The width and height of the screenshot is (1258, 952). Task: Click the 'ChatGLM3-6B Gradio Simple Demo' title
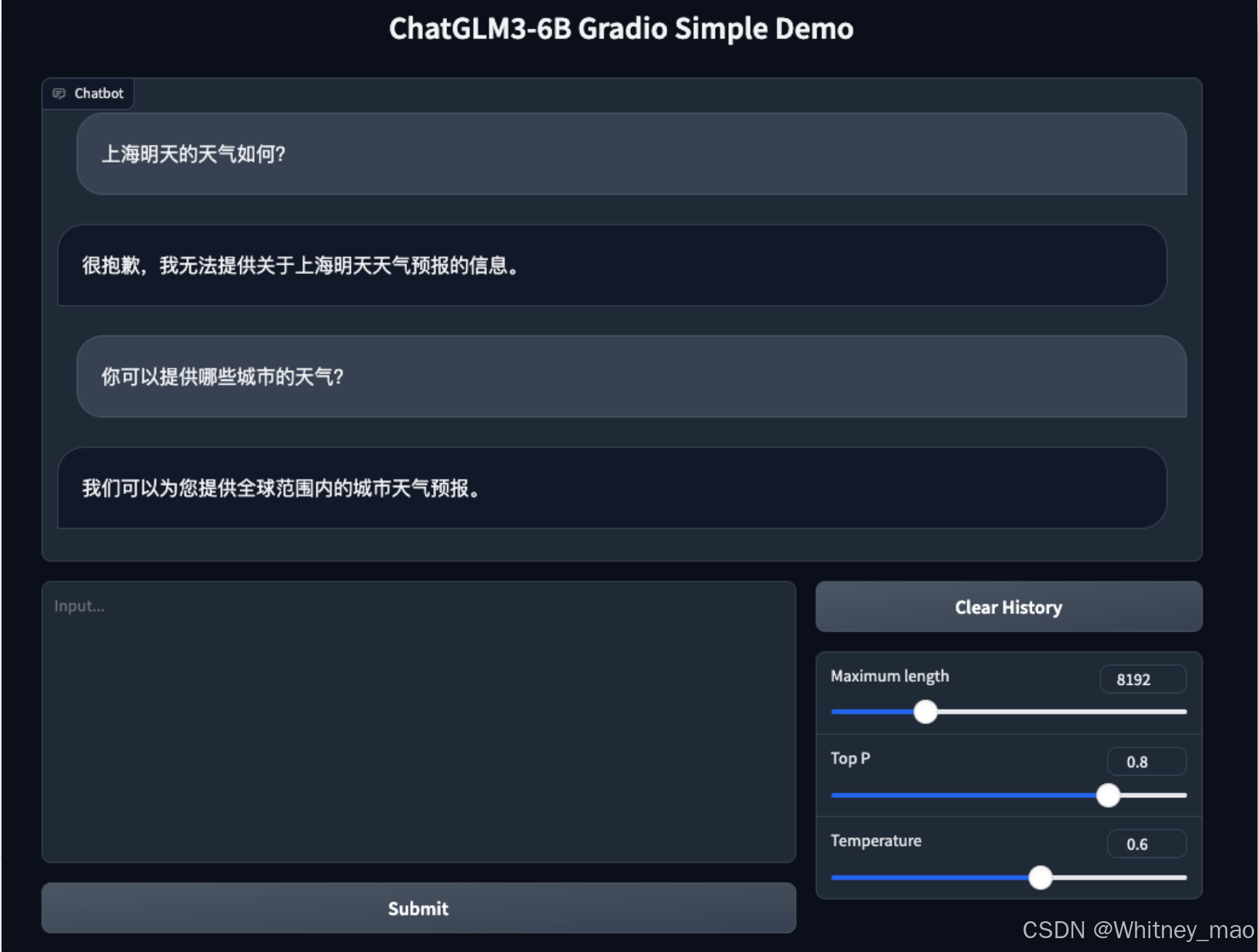point(621,28)
